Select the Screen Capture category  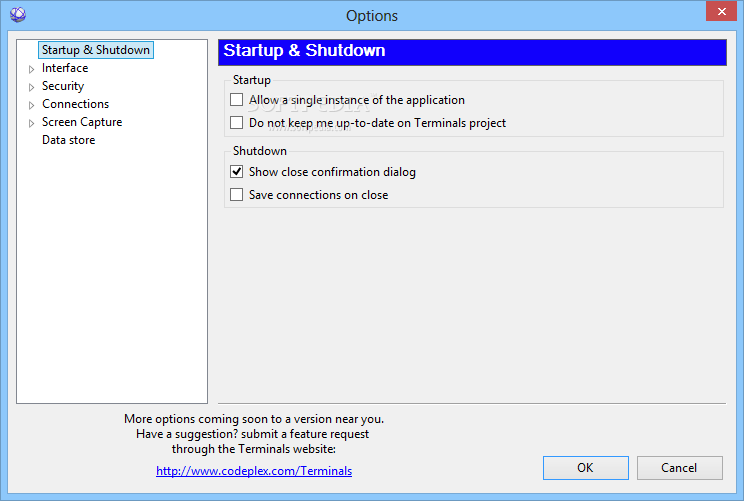(82, 122)
